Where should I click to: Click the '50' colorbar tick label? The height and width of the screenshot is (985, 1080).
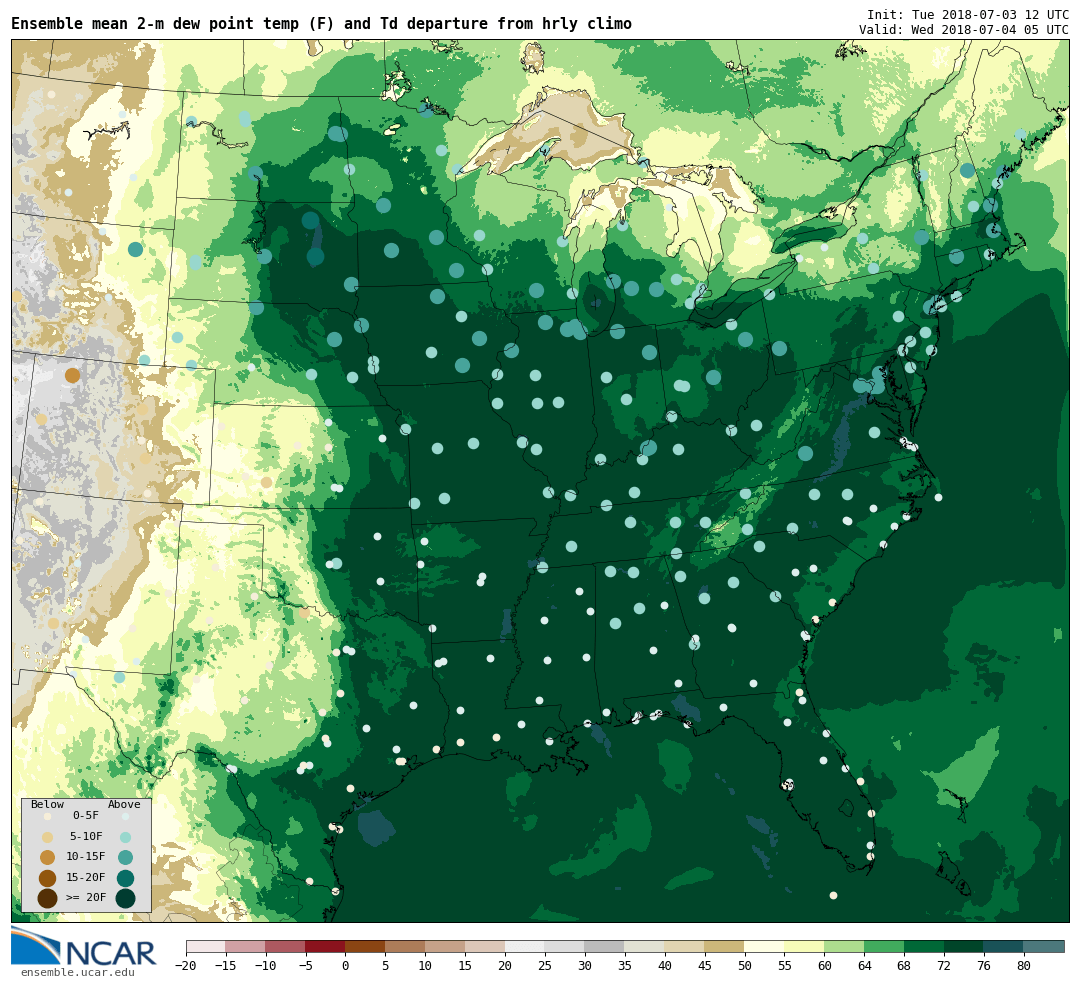745,965
